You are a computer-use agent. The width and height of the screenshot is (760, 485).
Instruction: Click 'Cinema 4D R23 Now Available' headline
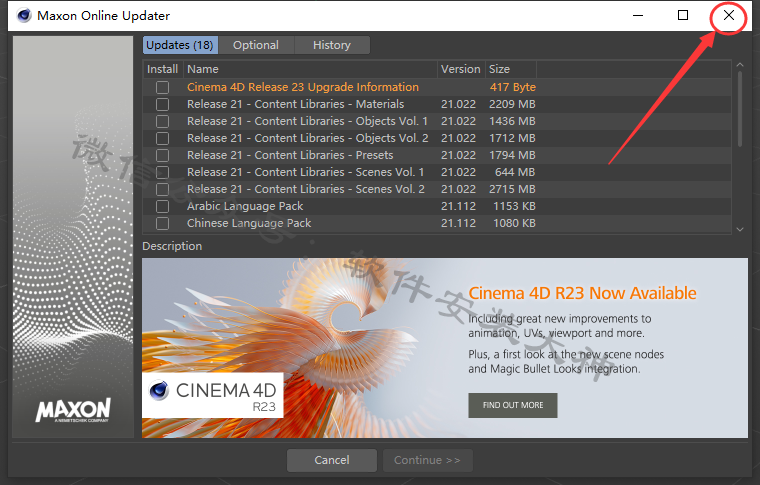(x=582, y=293)
